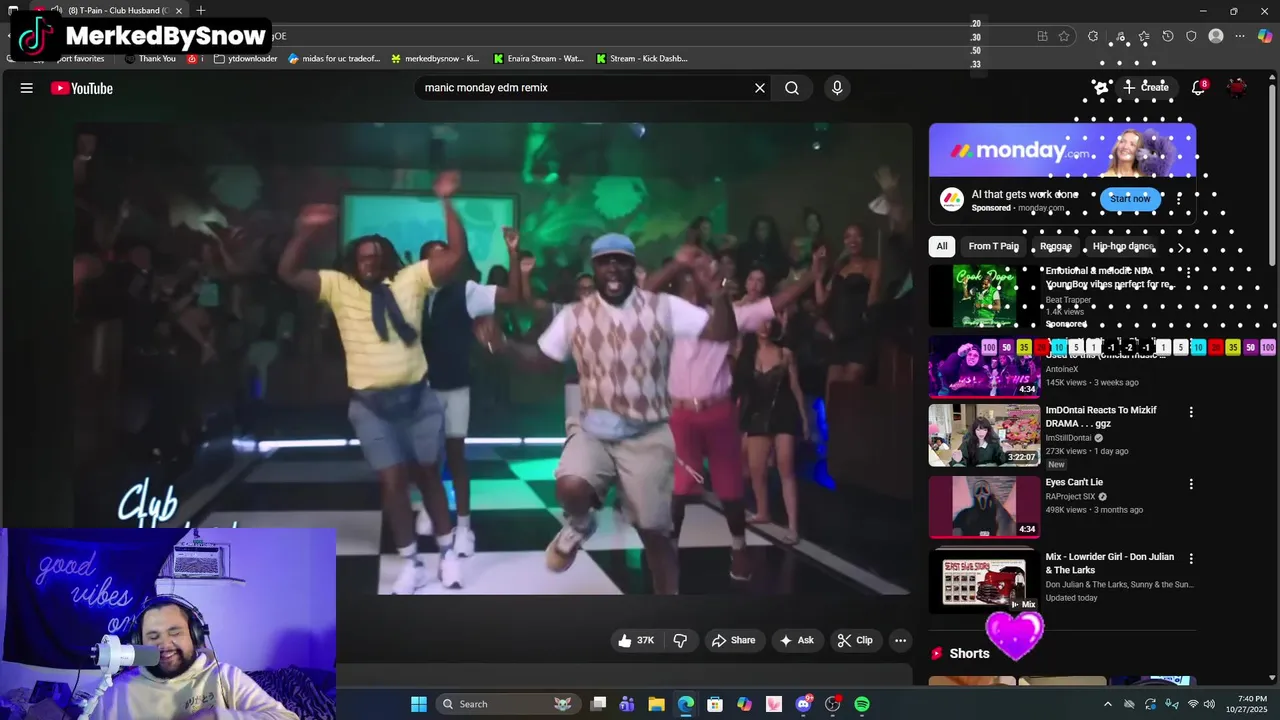1280x720 pixels.
Task: Submit search with magnifier button
Action: [x=792, y=88]
